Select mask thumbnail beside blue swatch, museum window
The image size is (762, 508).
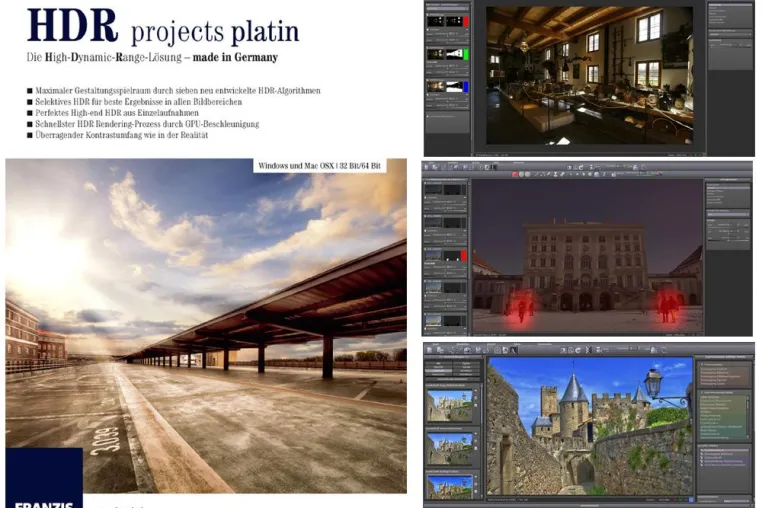454,87
